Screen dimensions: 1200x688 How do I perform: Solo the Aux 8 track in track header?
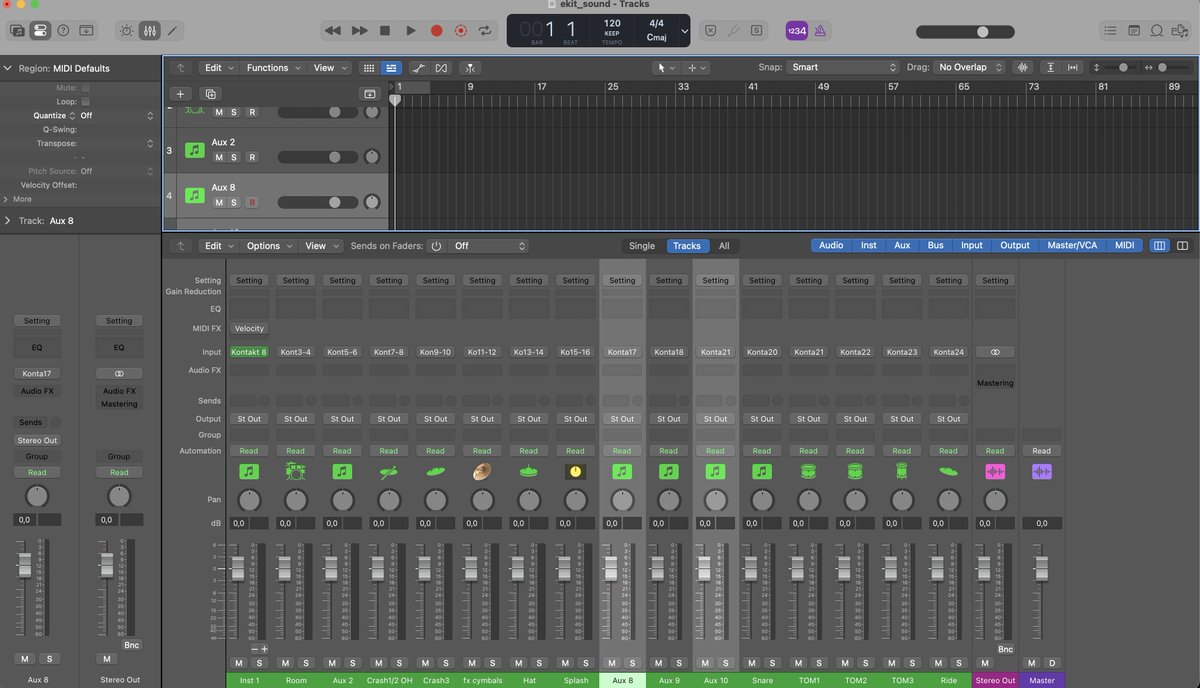234,202
